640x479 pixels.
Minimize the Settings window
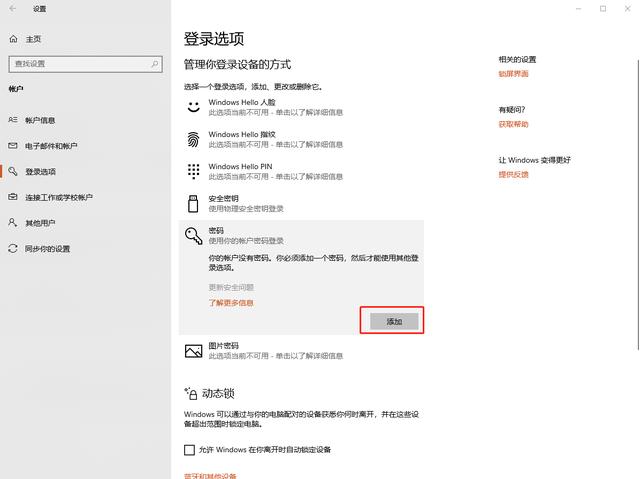pos(578,9)
